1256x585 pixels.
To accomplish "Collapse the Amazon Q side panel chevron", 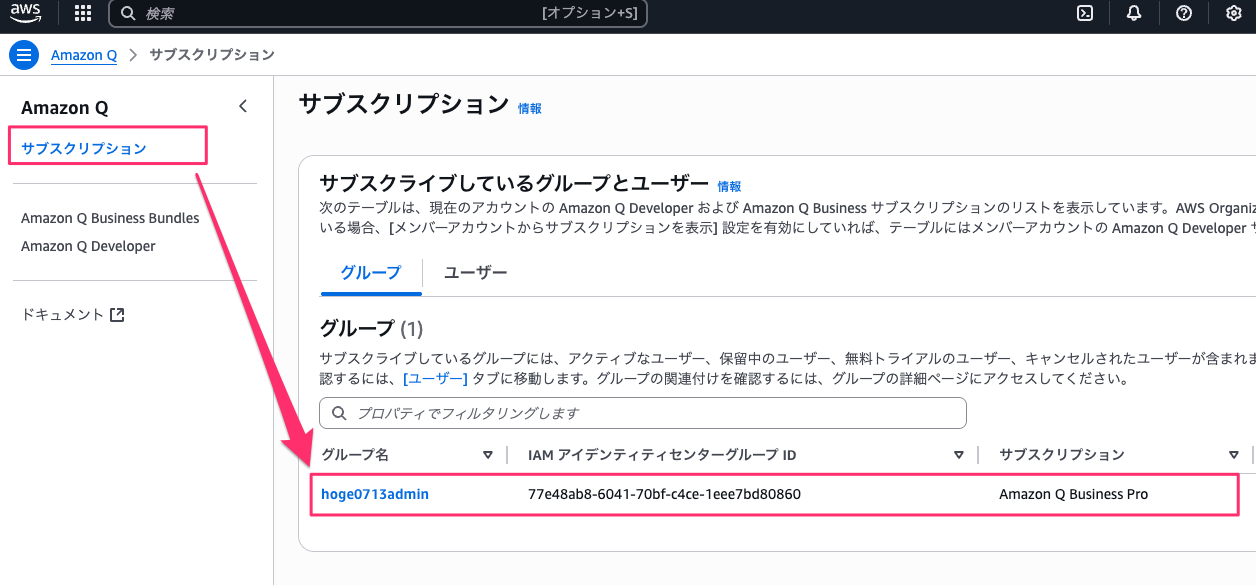I will click(243, 106).
